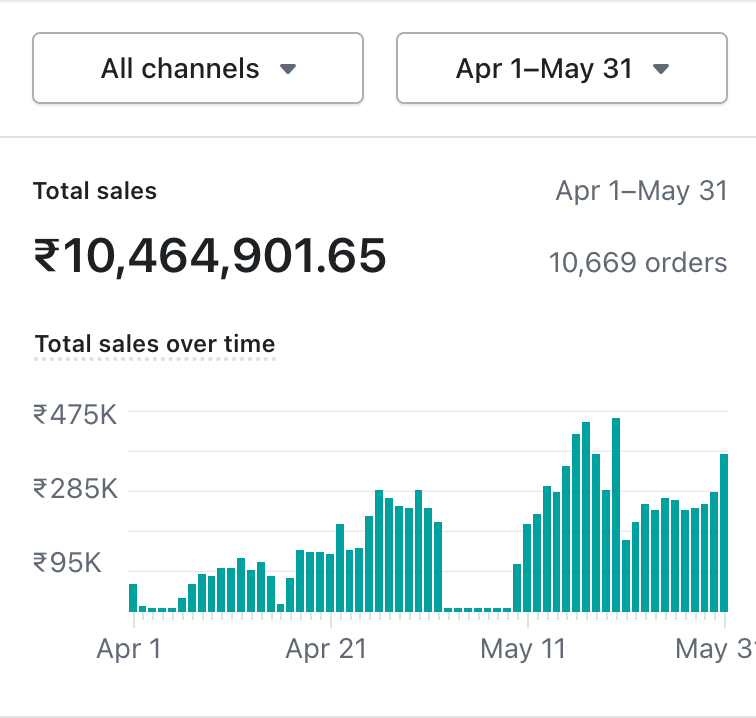Viewport: 756px width, 718px height.
Task: Click the rightmost x-axis date label
Action: [714, 649]
